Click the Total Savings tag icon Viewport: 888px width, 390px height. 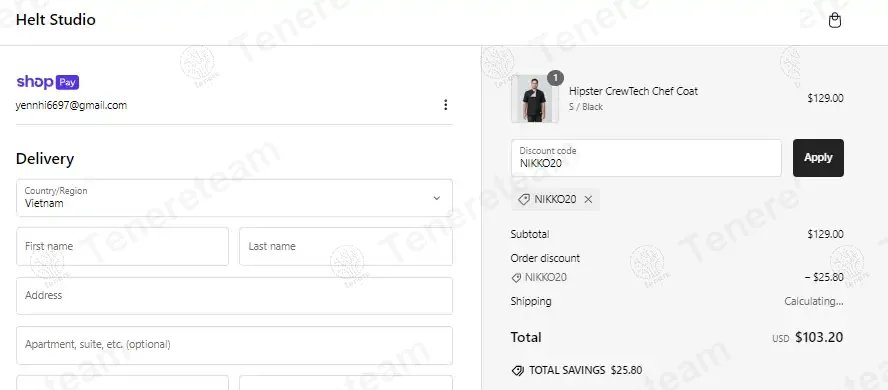[x=518, y=371]
